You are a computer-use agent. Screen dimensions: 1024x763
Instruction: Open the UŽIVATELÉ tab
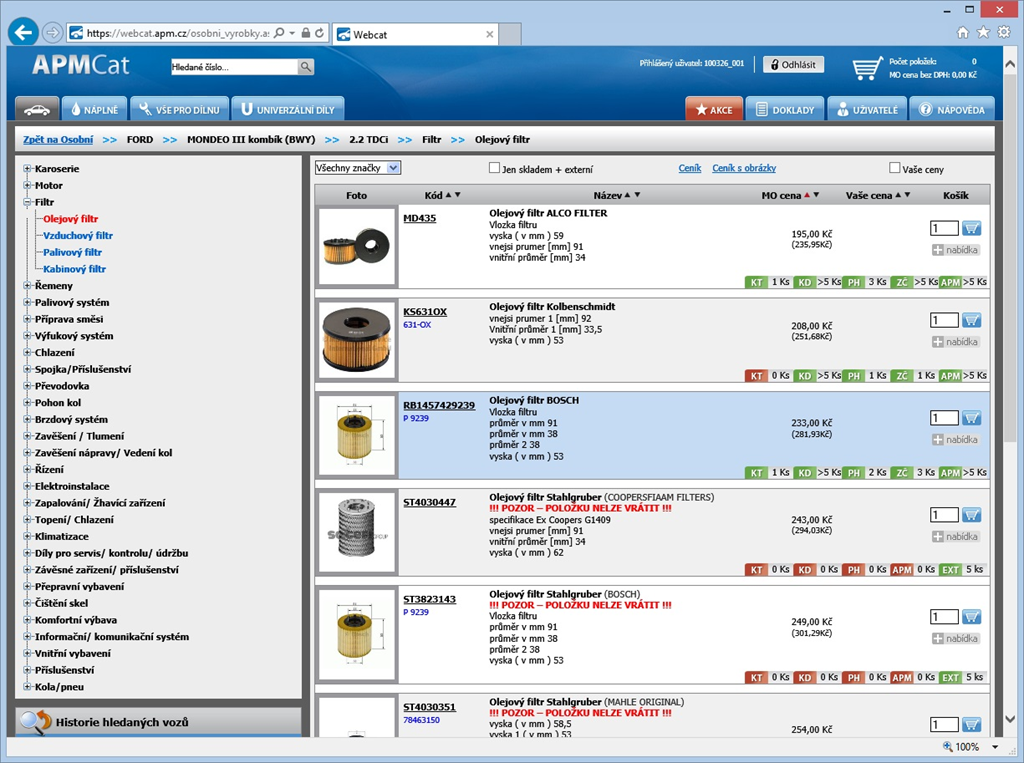(x=867, y=109)
